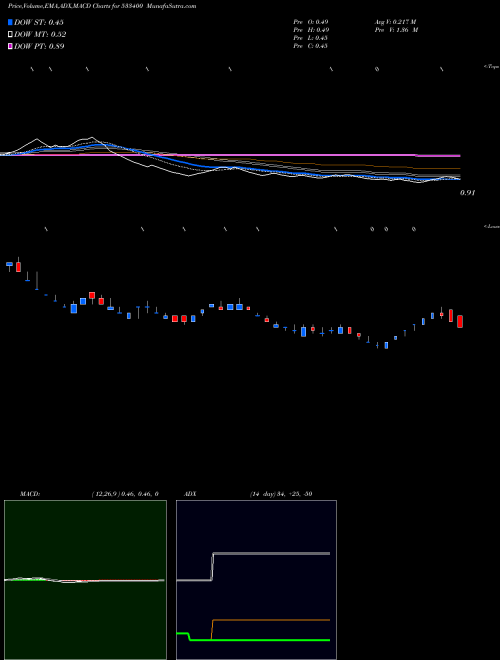Click the 'Pre H: 0.49' high value

(311, 30)
